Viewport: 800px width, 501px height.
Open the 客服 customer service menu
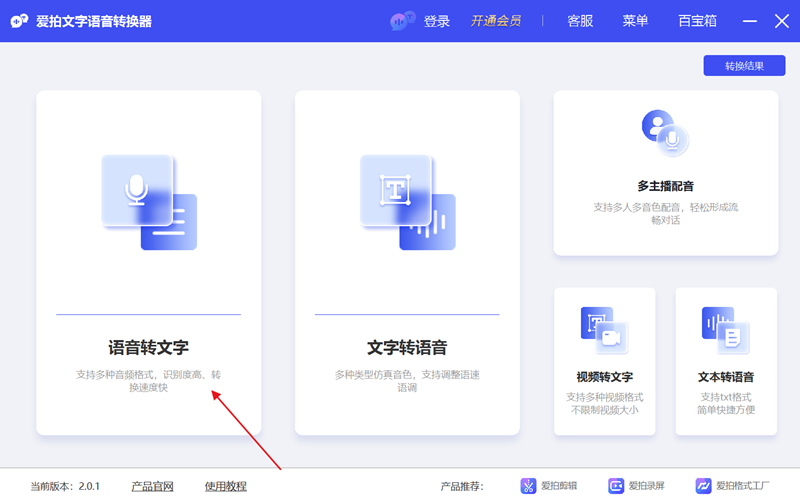[x=580, y=21]
